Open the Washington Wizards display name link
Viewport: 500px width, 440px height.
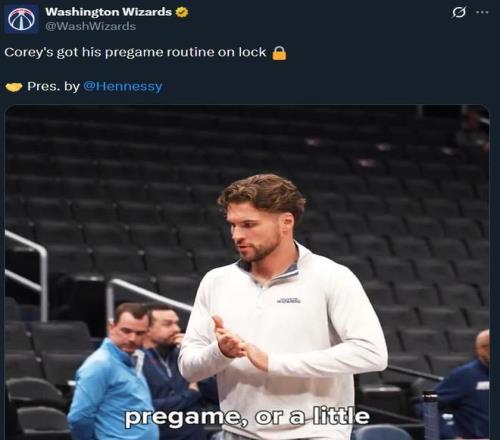pyautogui.click(x=108, y=12)
